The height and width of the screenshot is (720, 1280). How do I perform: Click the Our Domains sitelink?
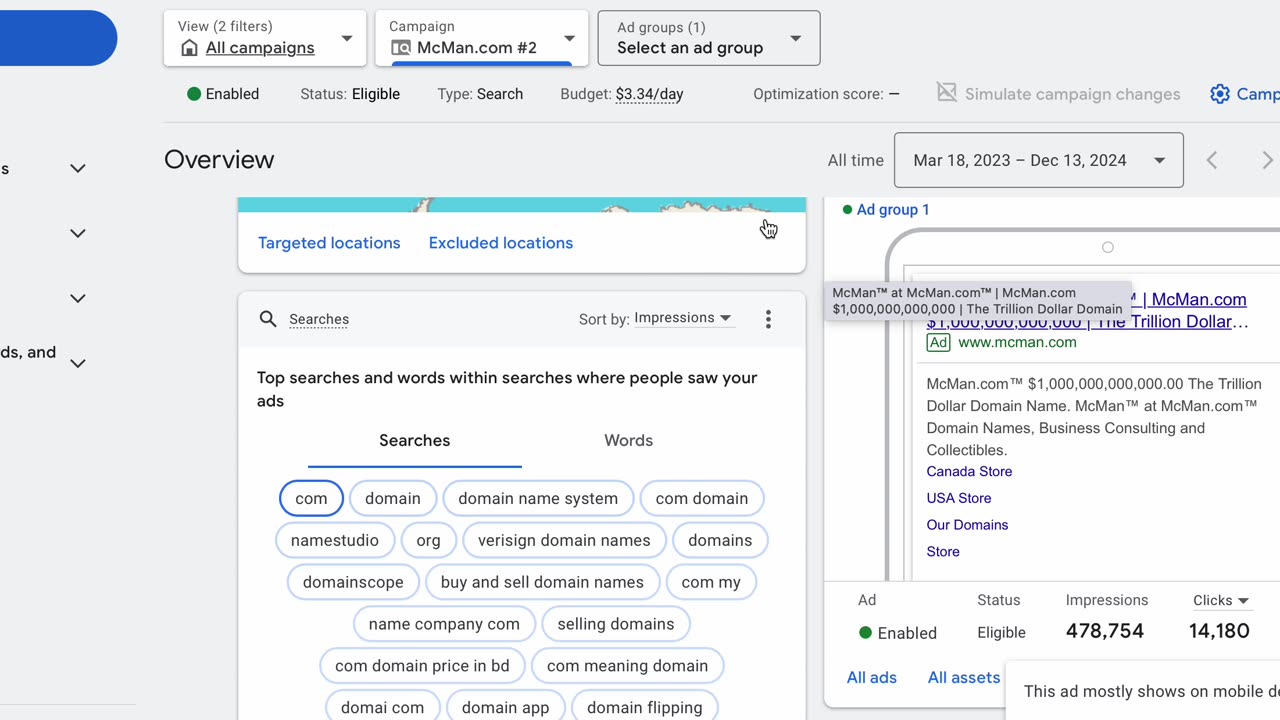click(x=967, y=525)
